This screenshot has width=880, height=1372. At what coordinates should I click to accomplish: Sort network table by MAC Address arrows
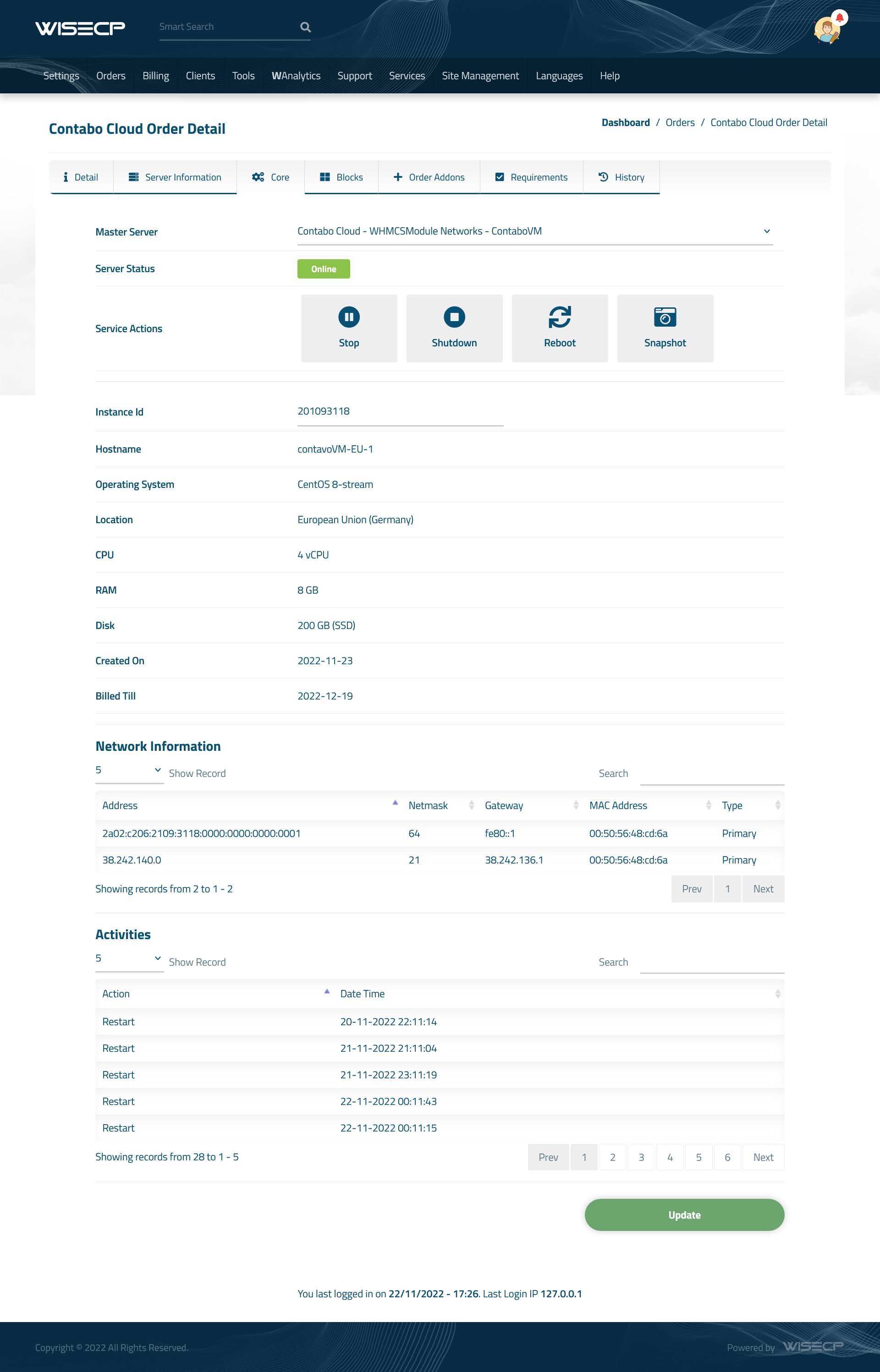coord(709,805)
